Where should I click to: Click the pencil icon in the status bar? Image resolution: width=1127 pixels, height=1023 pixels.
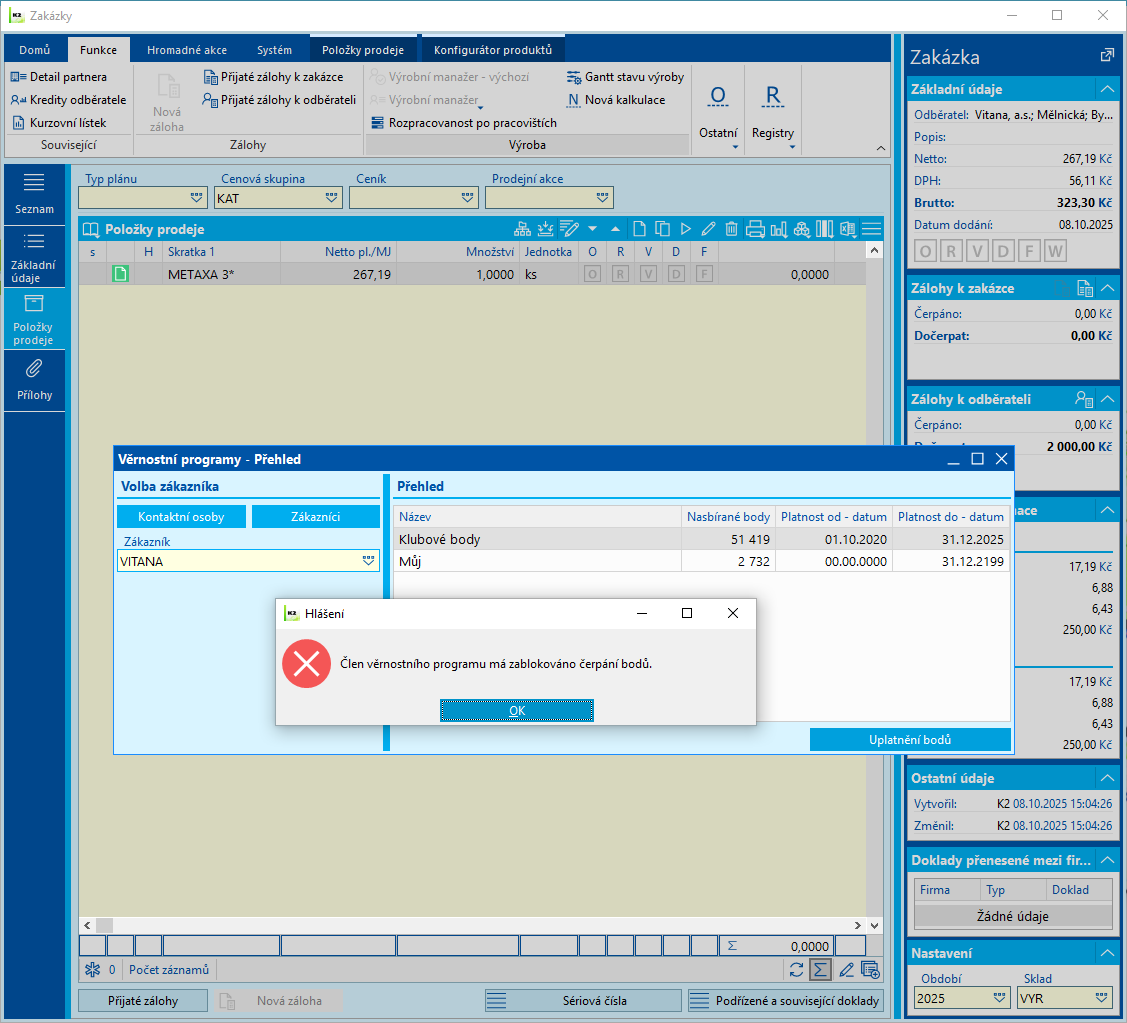tap(846, 970)
